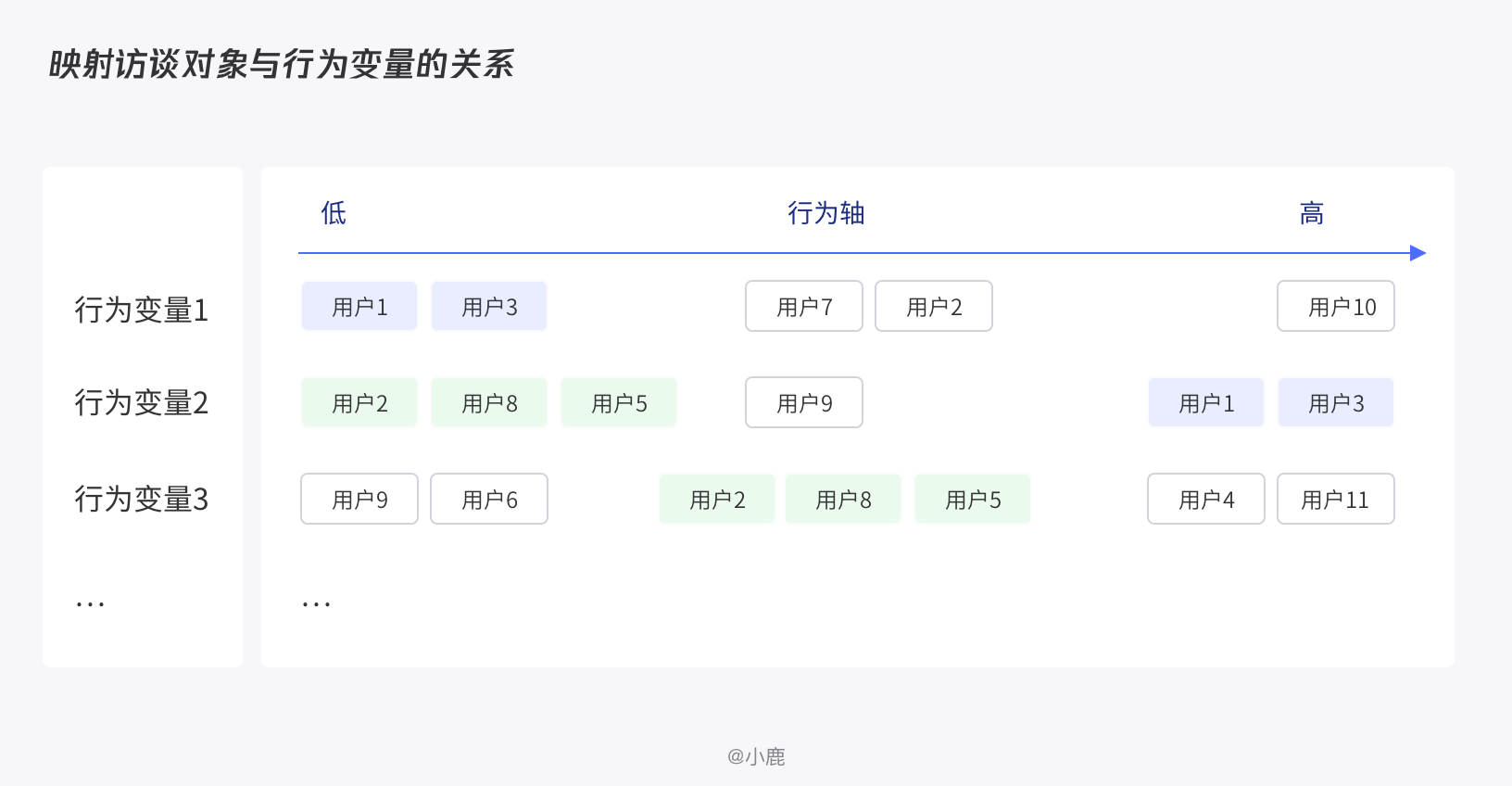Click the 用户7 box
1512x786 pixels.
point(804,307)
